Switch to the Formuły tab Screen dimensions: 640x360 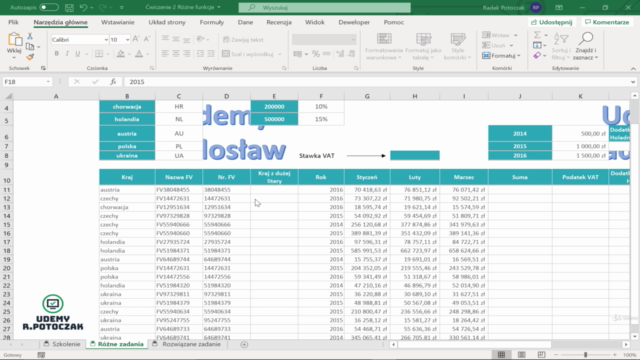211,22
